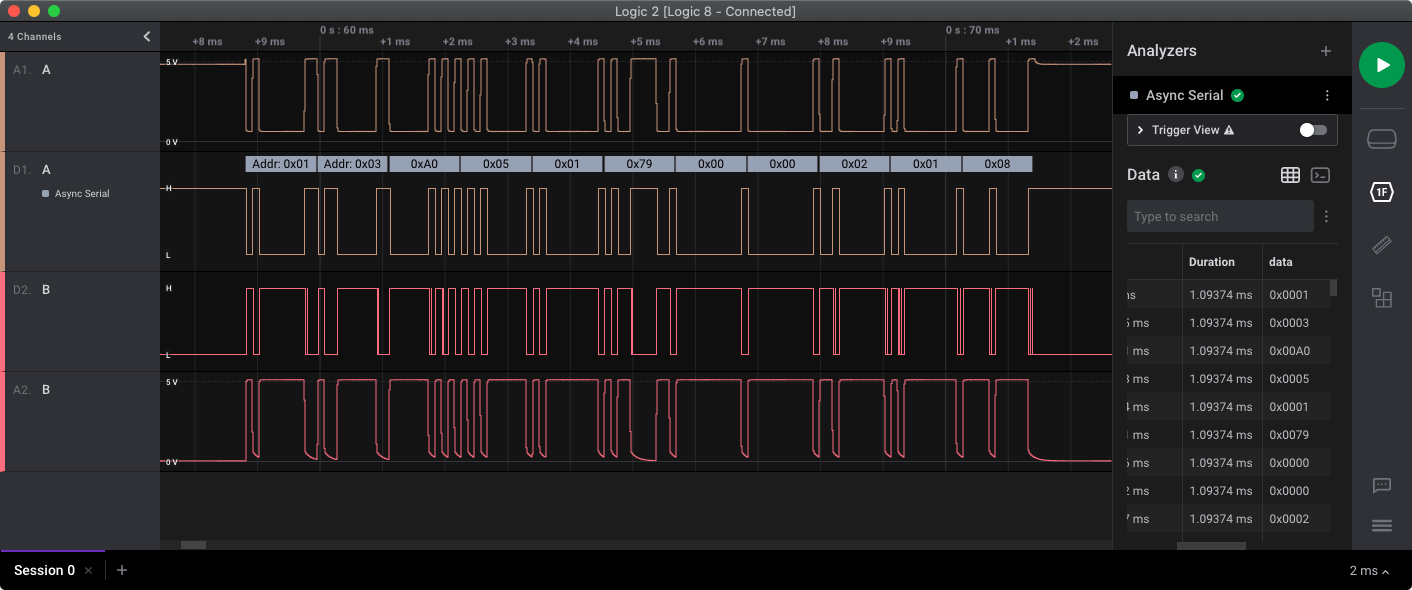Click the data table vertical scrollbar
Viewport: 1412px width, 590px height.
[x=1333, y=288]
